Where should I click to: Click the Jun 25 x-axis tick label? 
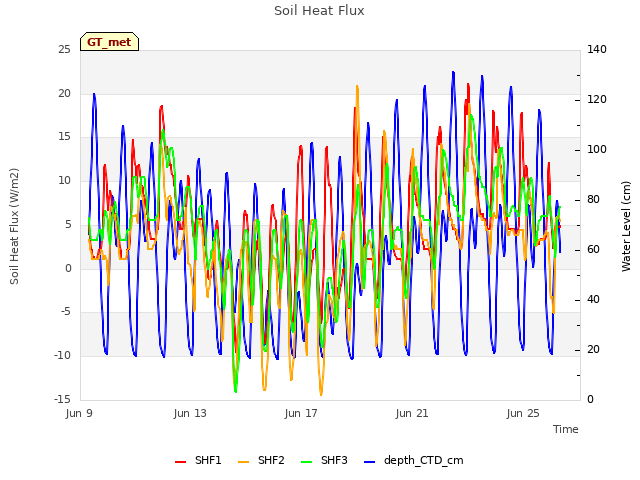[523, 413]
